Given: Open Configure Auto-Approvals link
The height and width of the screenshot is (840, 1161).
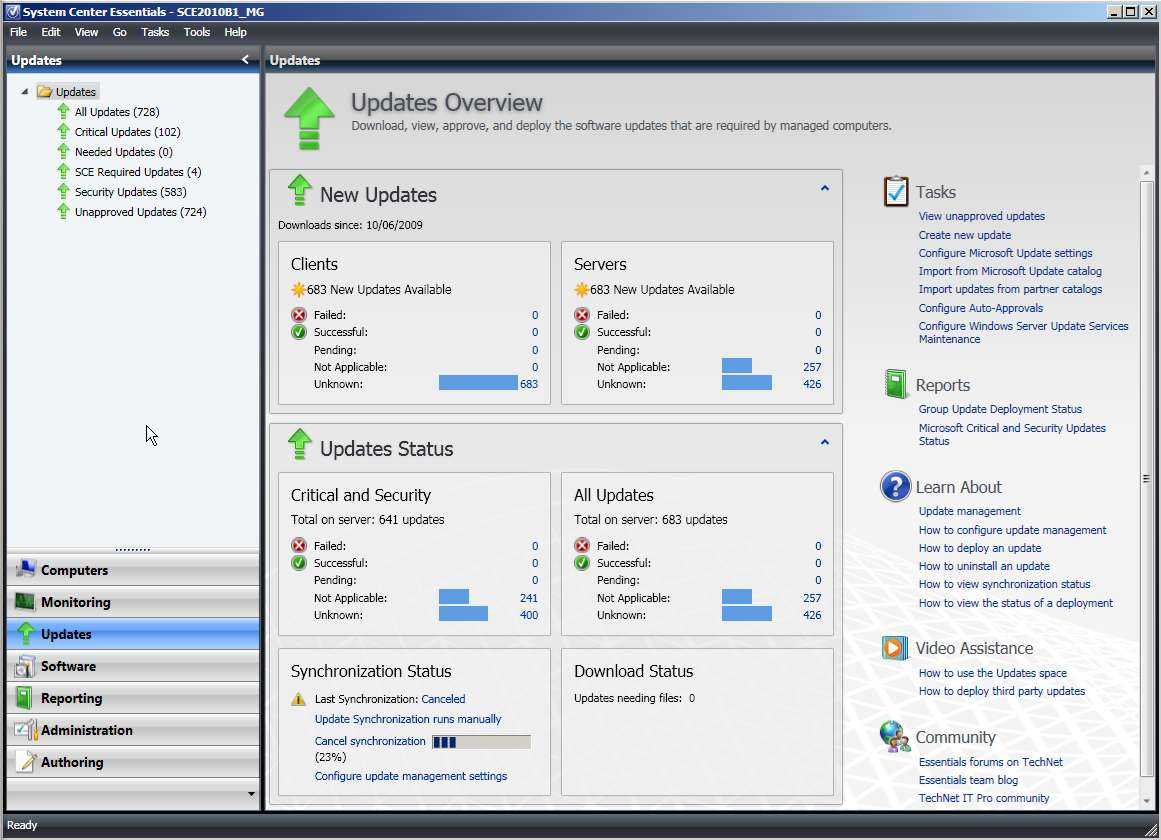Looking at the screenshot, I should click(x=981, y=307).
